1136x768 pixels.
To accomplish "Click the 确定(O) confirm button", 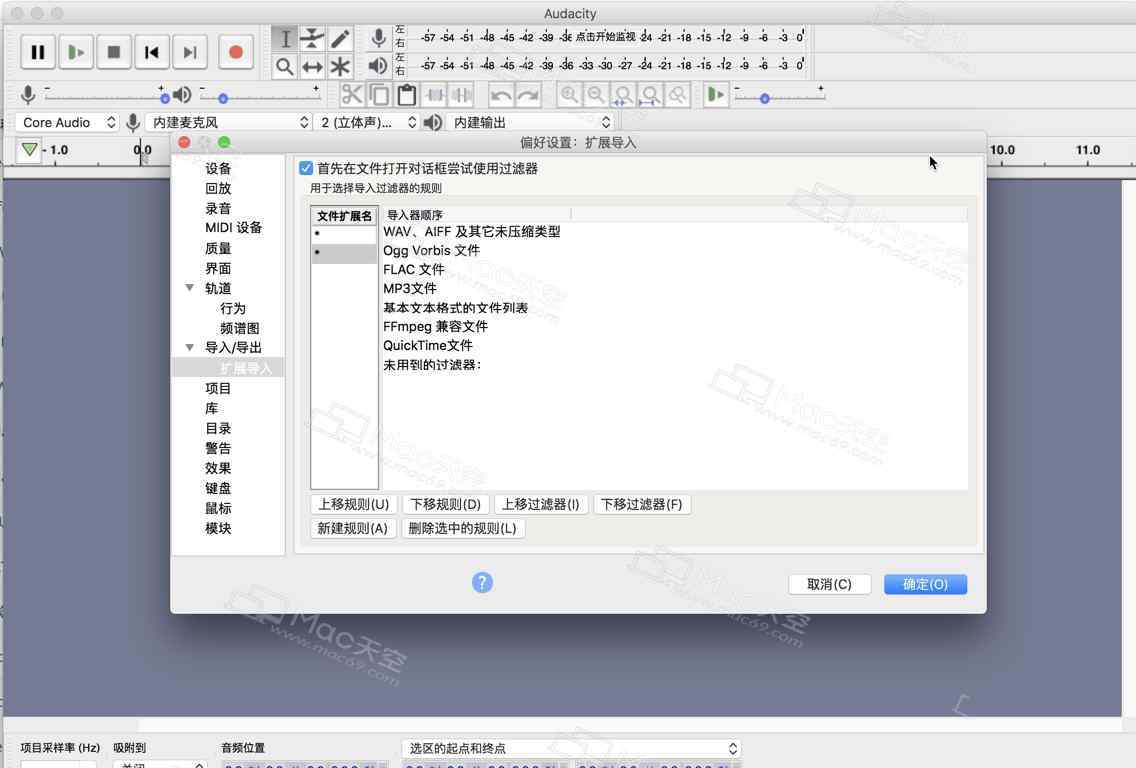I will 925,584.
